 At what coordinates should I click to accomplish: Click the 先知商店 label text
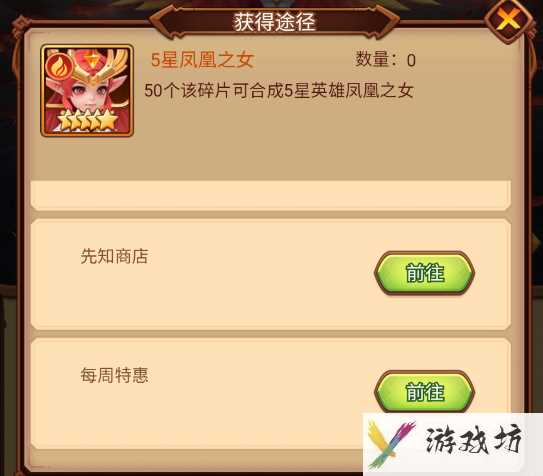pos(114,256)
